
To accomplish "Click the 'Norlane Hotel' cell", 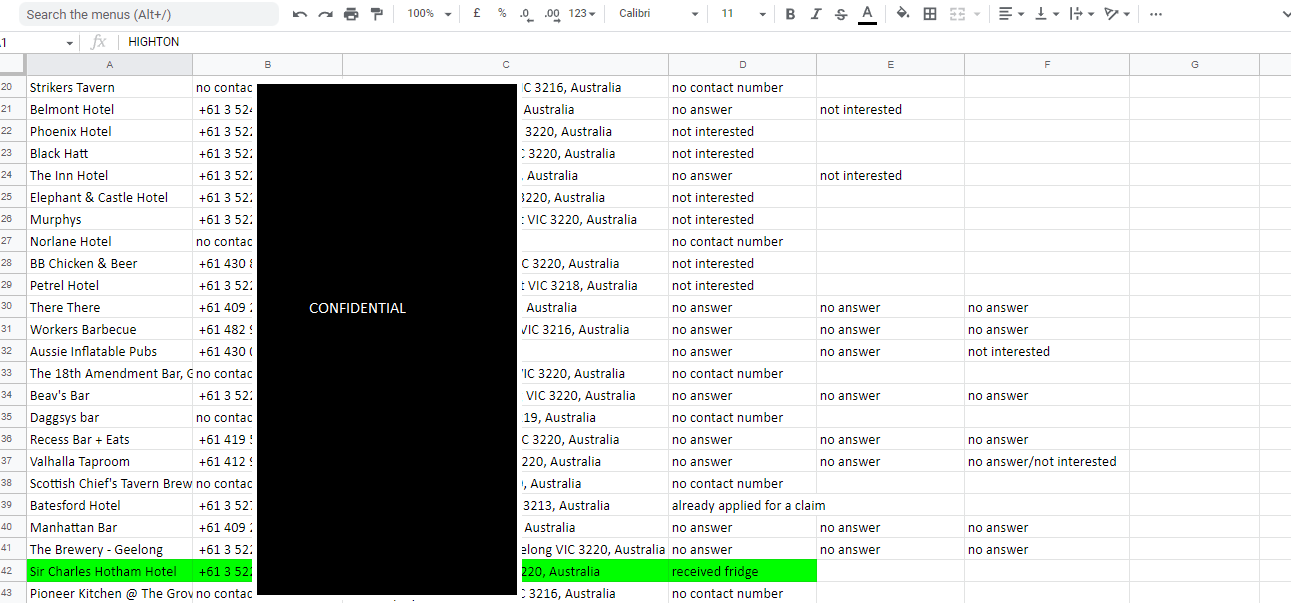I will pyautogui.click(x=110, y=241).
